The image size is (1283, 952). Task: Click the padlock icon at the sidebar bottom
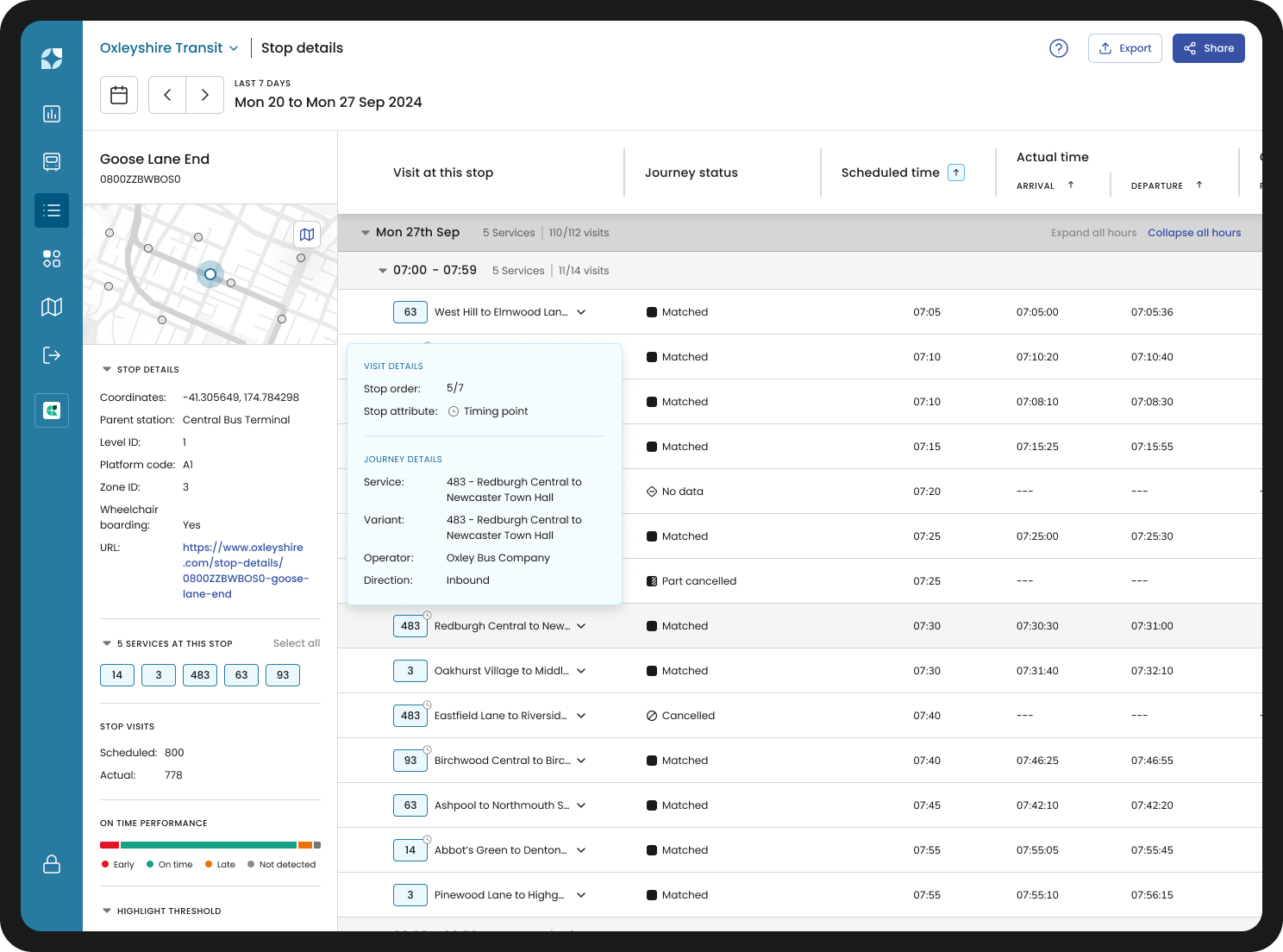52,864
